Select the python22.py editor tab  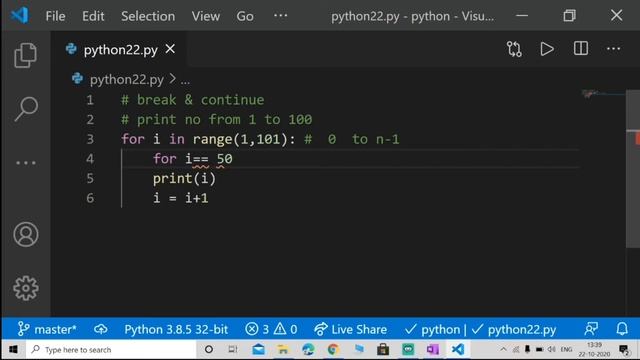tap(120, 49)
